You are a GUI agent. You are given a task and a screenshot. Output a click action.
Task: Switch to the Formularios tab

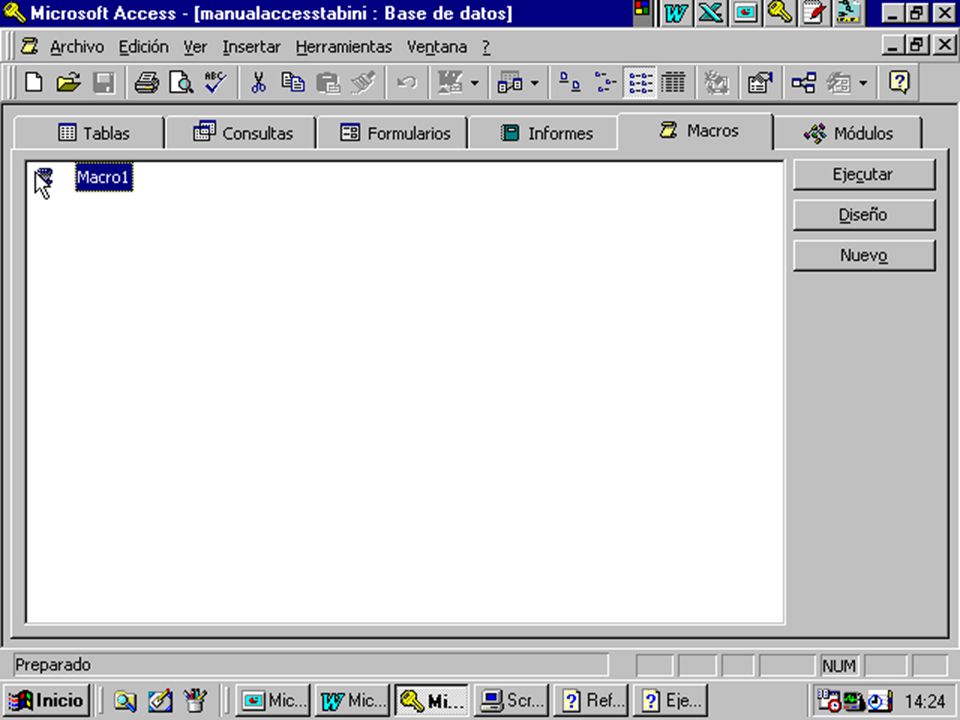[x=392, y=133]
